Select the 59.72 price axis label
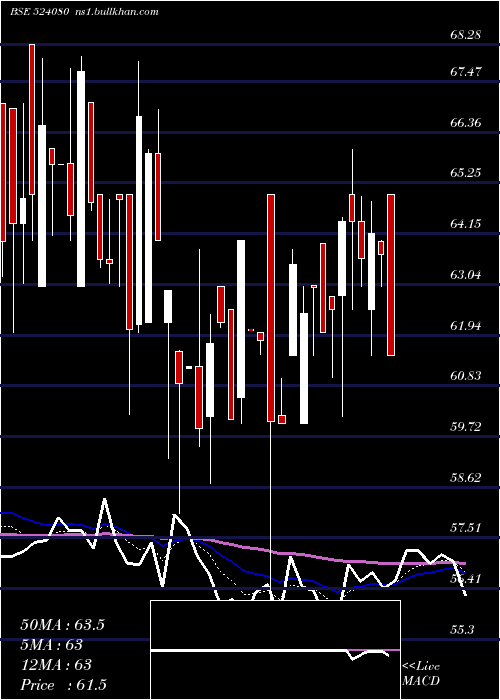500x700 pixels. [466, 426]
